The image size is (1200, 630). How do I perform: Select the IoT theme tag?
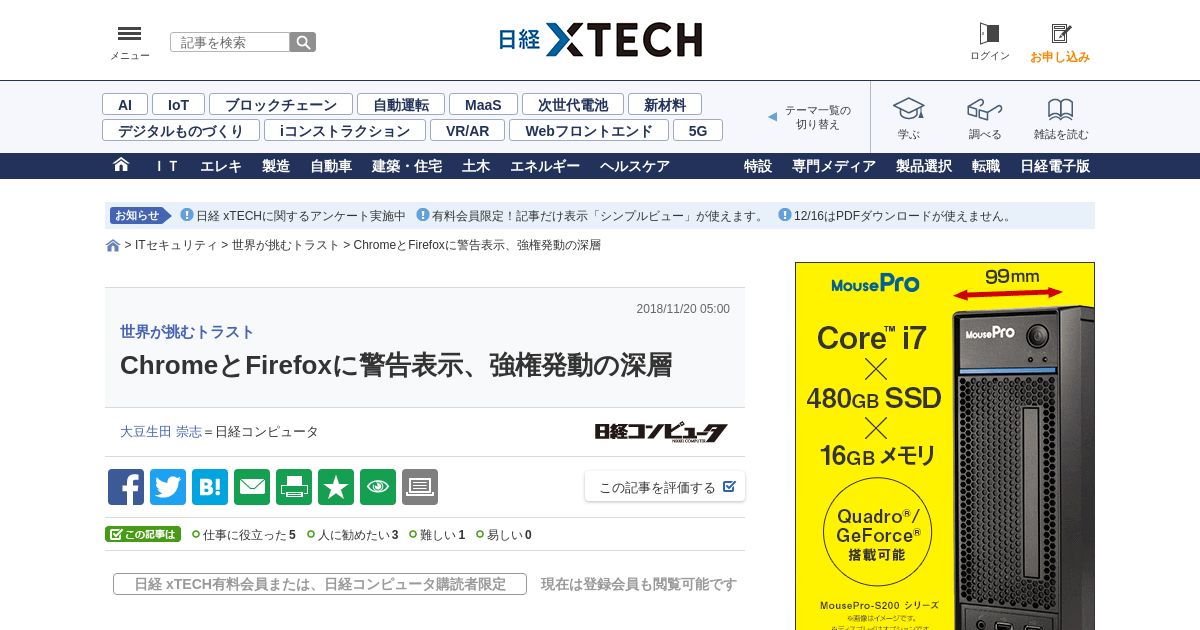click(x=178, y=104)
